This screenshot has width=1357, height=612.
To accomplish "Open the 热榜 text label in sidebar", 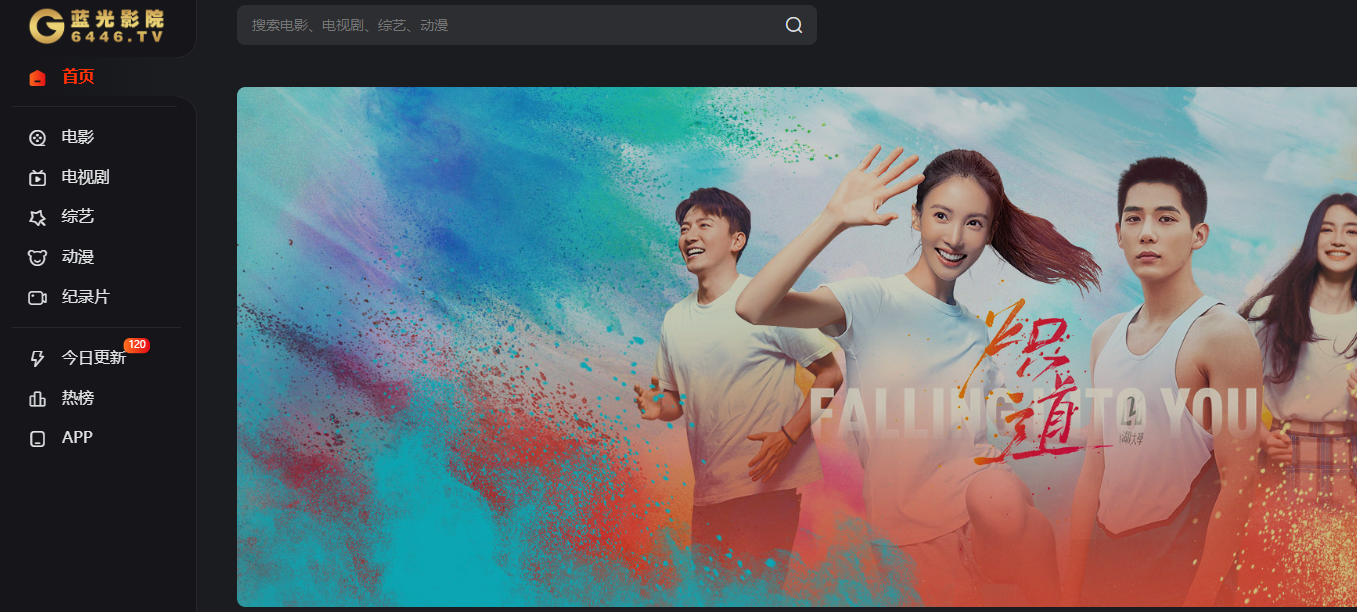I will tap(78, 398).
